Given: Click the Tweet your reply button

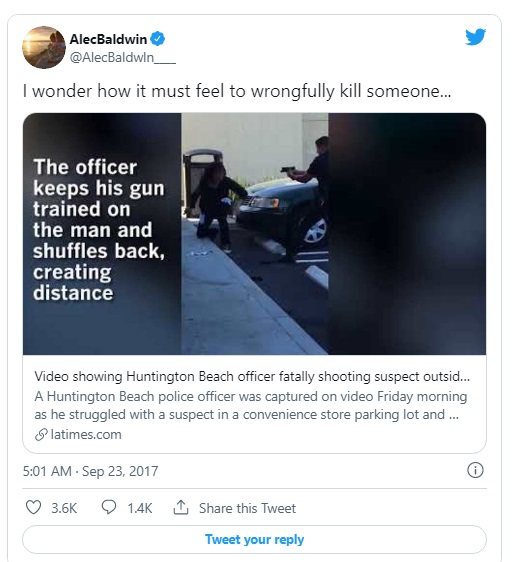Looking at the screenshot, I should coord(254,539).
